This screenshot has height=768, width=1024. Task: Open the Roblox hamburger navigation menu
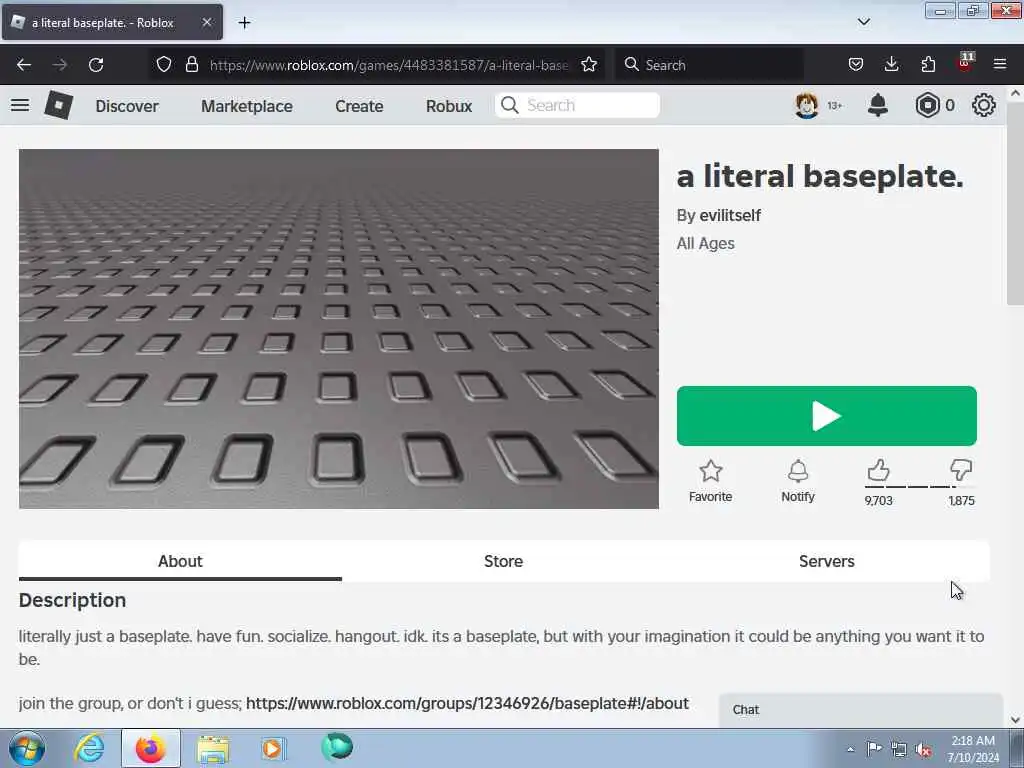click(x=20, y=105)
